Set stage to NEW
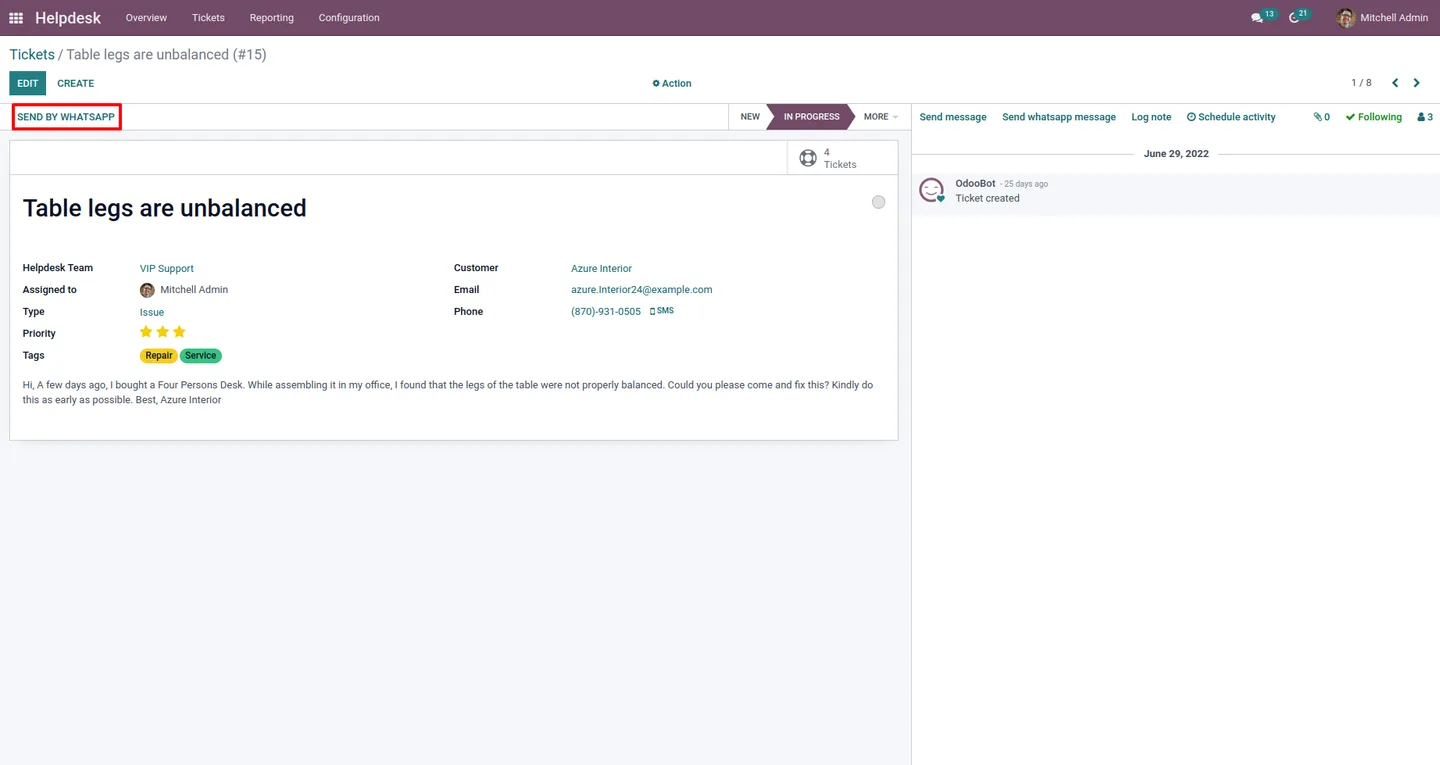 pyautogui.click(x=749, y=117)
